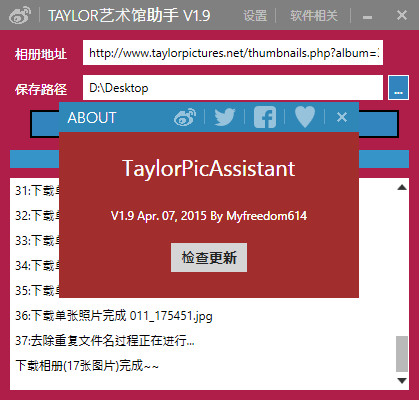Click the heart icon in ABOUT dialog
The image size is (419, 400).
tap(305, 117)
